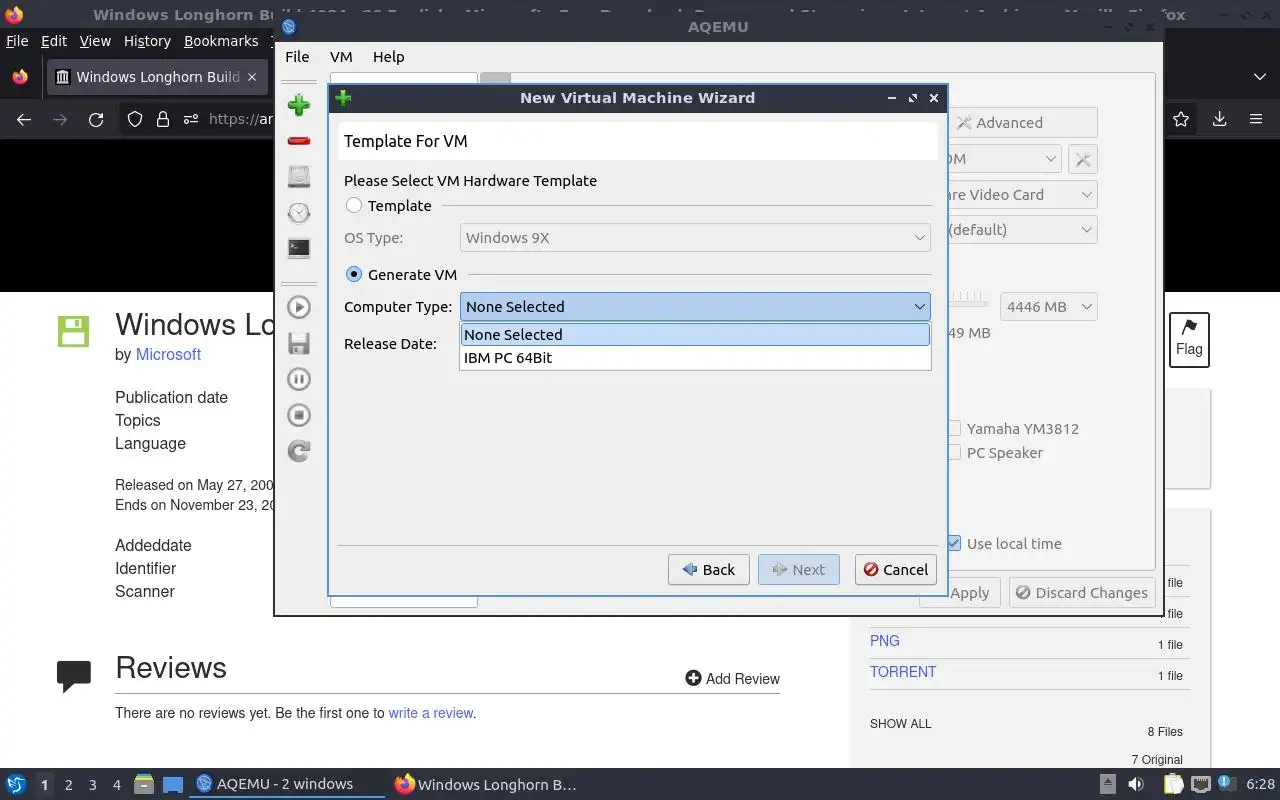Open the Firefox hamburger menu
Image resolution: width=1280 pixels, height=800 pixels.
click(x=1256, y=119)
